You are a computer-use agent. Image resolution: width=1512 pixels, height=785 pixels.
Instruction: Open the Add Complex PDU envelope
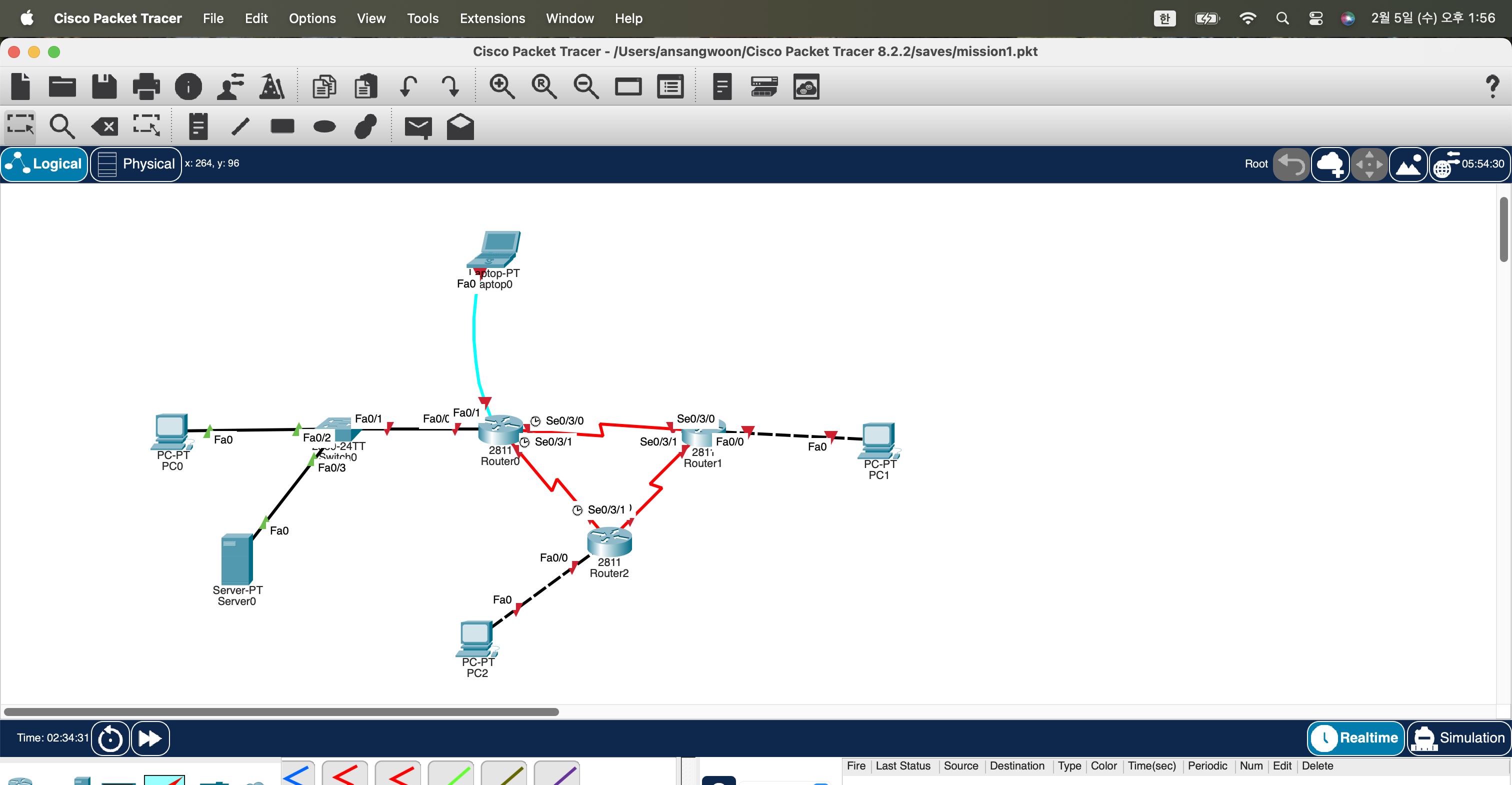click(460, 126)
